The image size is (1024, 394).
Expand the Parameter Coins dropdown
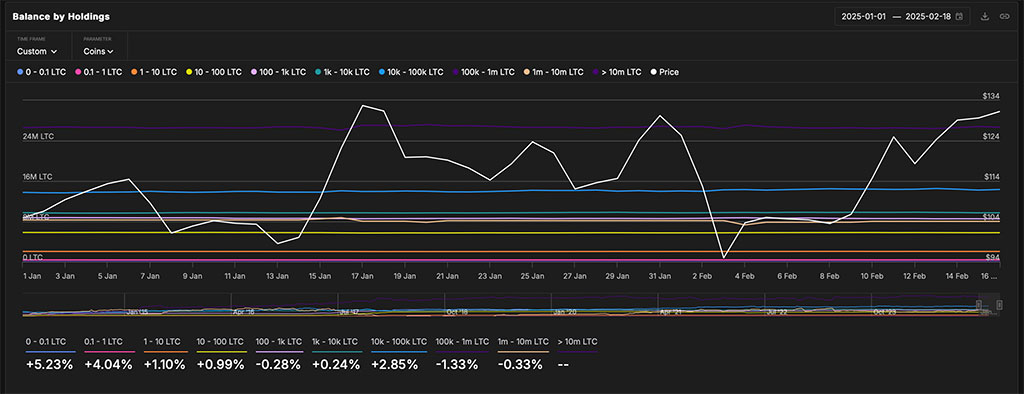coord(99,51)
